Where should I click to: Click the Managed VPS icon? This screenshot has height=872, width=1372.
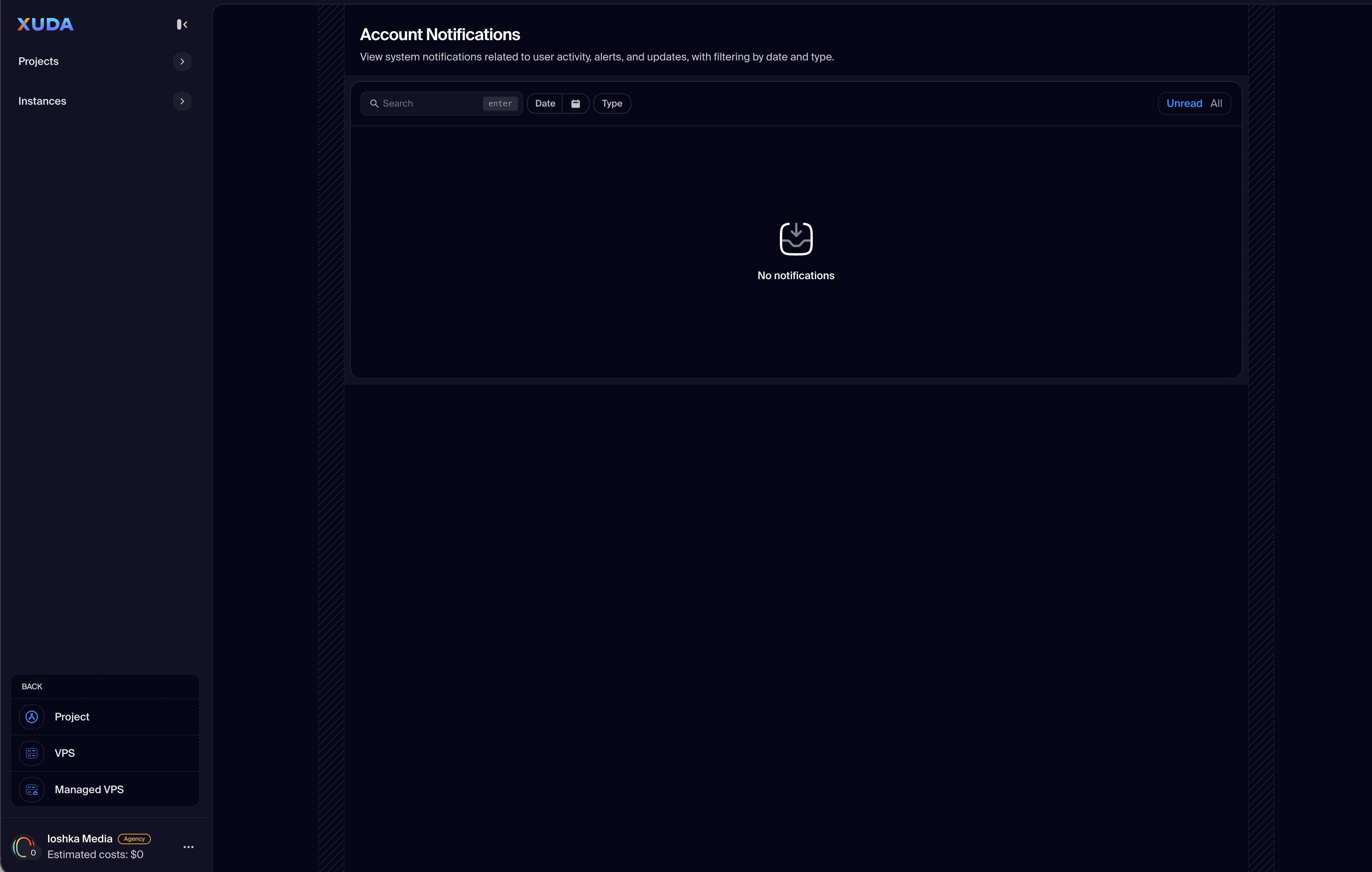(x=32, y=789)
